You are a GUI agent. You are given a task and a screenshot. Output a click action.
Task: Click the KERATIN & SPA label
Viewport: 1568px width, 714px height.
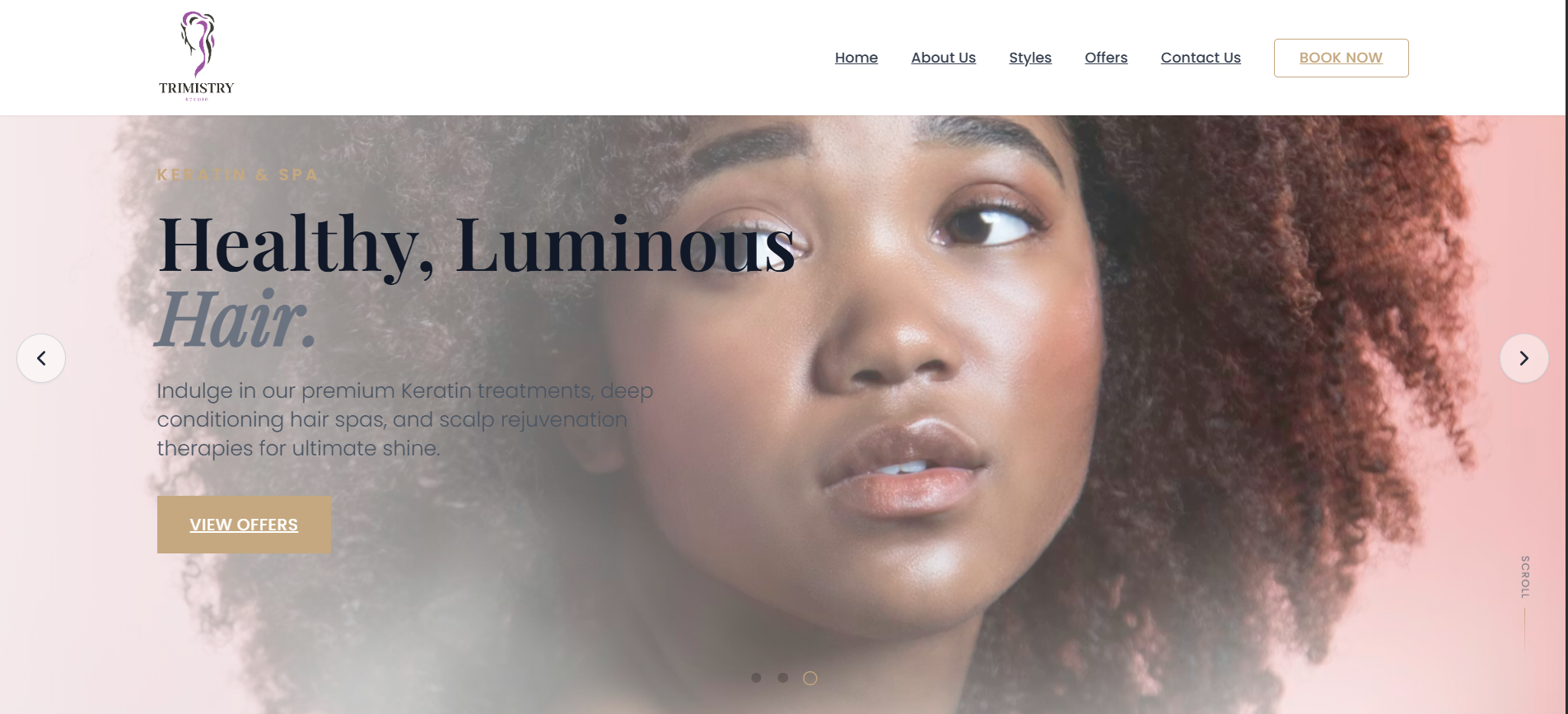point(237,175)
